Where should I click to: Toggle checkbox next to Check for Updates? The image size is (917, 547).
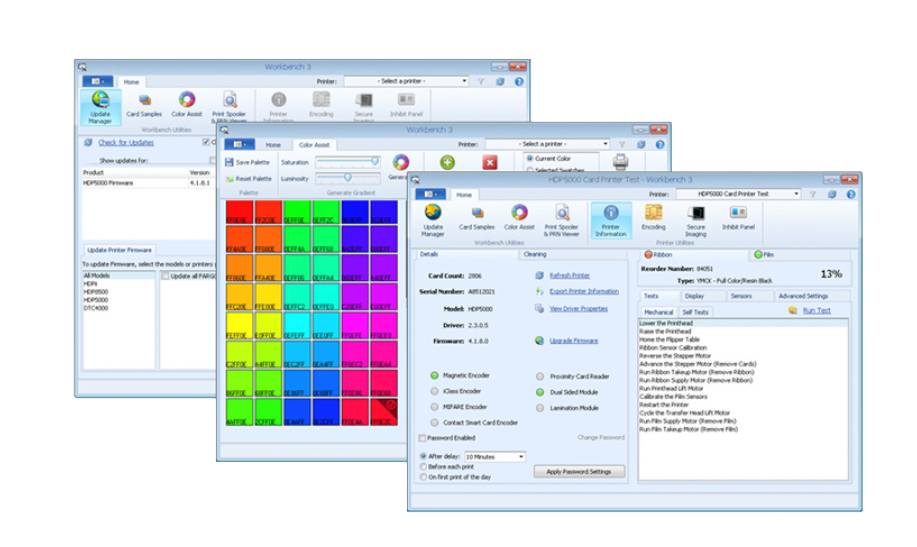206,142
